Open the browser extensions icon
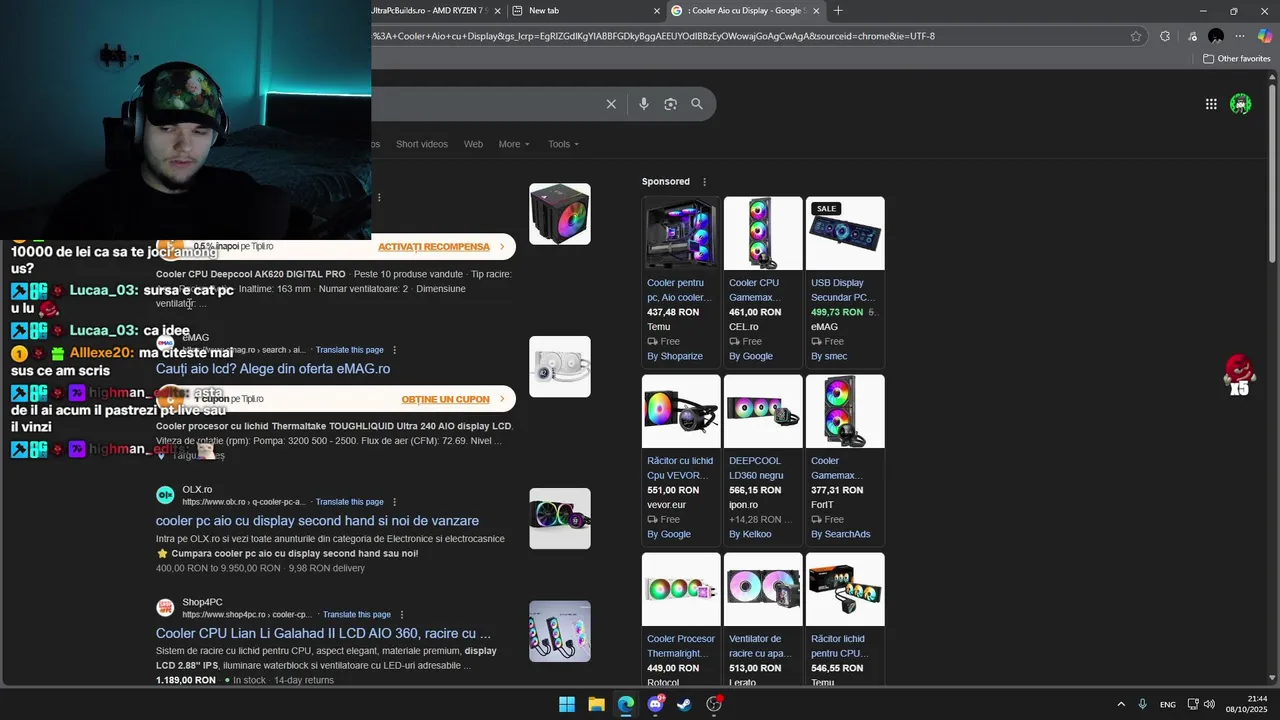This screenshot has height=720, width=1280. (x=1165, y=36)
